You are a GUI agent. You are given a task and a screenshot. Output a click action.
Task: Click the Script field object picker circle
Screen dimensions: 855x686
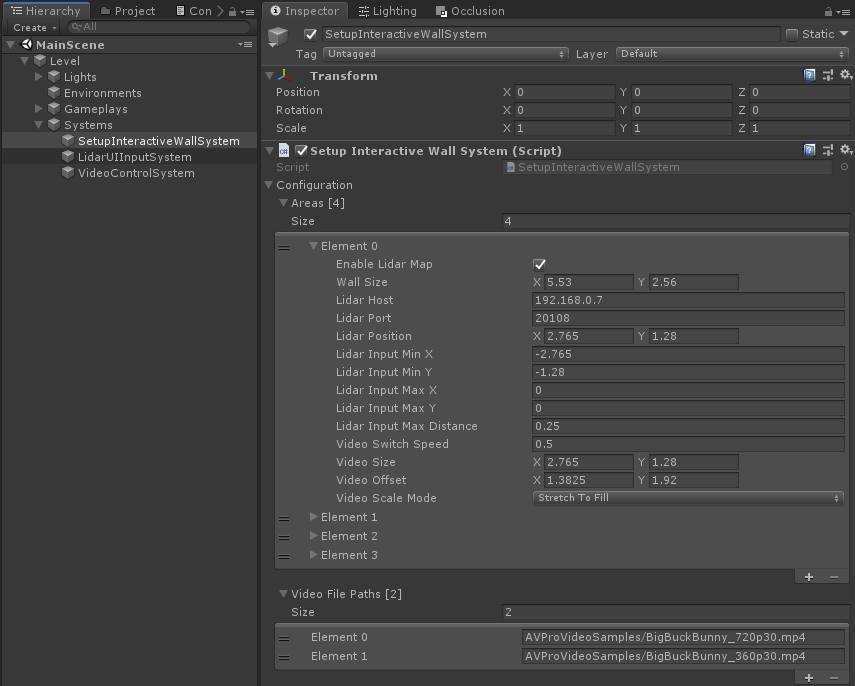click(845, 167)
